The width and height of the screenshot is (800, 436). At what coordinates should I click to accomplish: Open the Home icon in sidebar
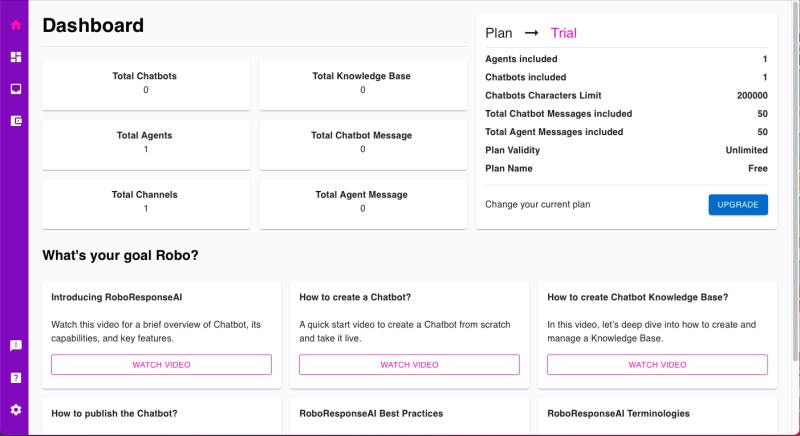(x=16, y=25)
